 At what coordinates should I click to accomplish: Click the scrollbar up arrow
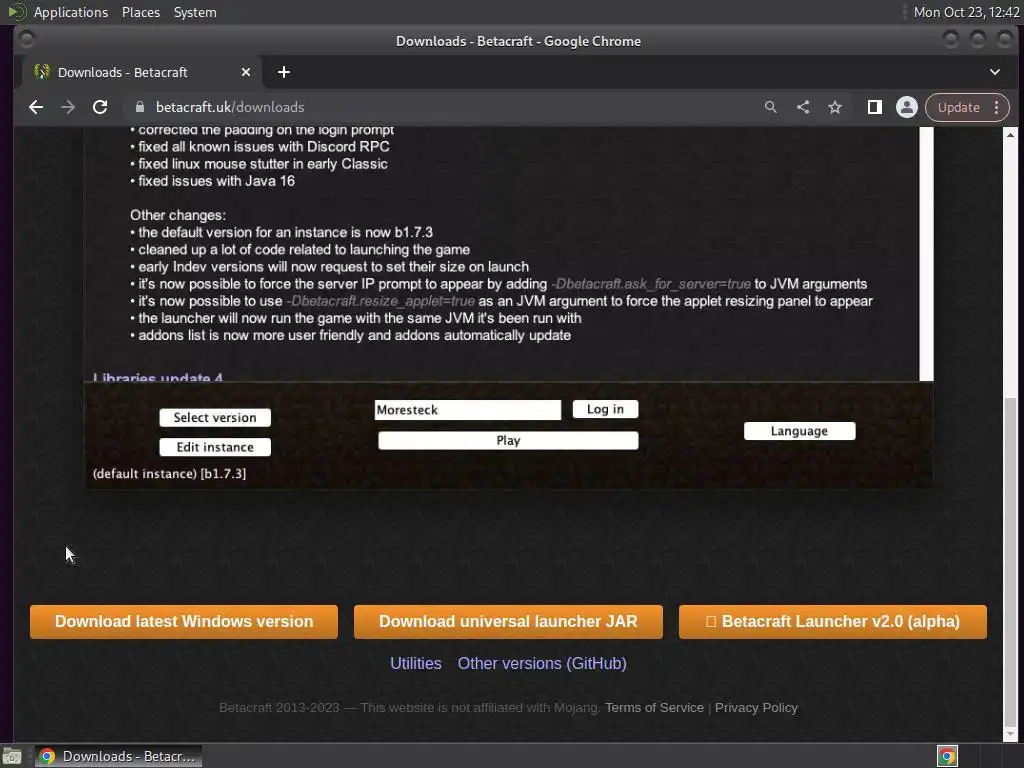point(1010,135)
